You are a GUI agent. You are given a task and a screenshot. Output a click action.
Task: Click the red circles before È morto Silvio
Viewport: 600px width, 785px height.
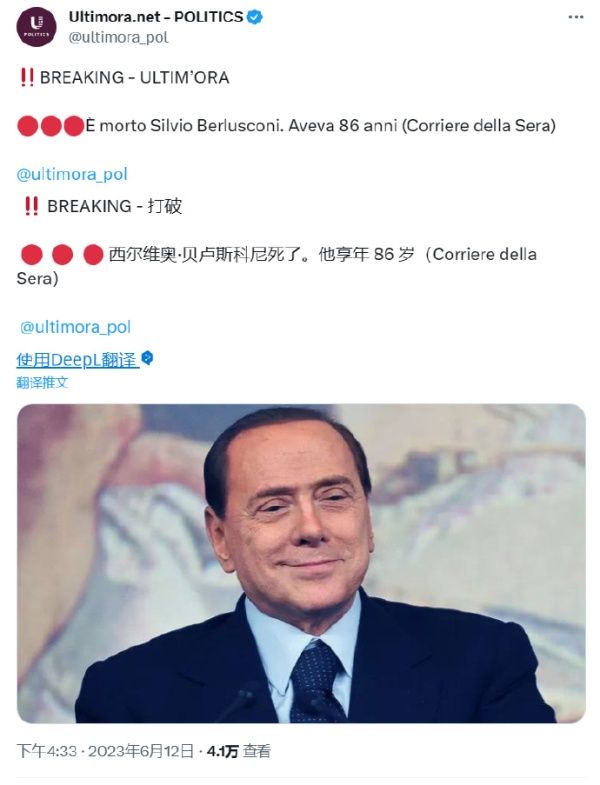[x=51, y=126]
